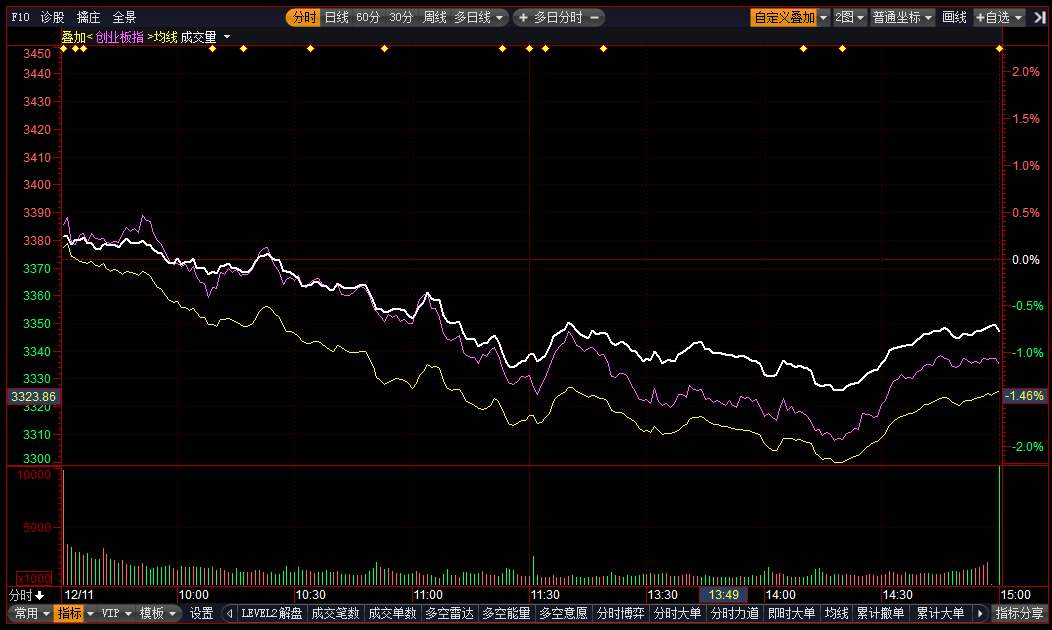Select the 多空能量 indicator tab
1052x630 pixels.
(507, 613)
